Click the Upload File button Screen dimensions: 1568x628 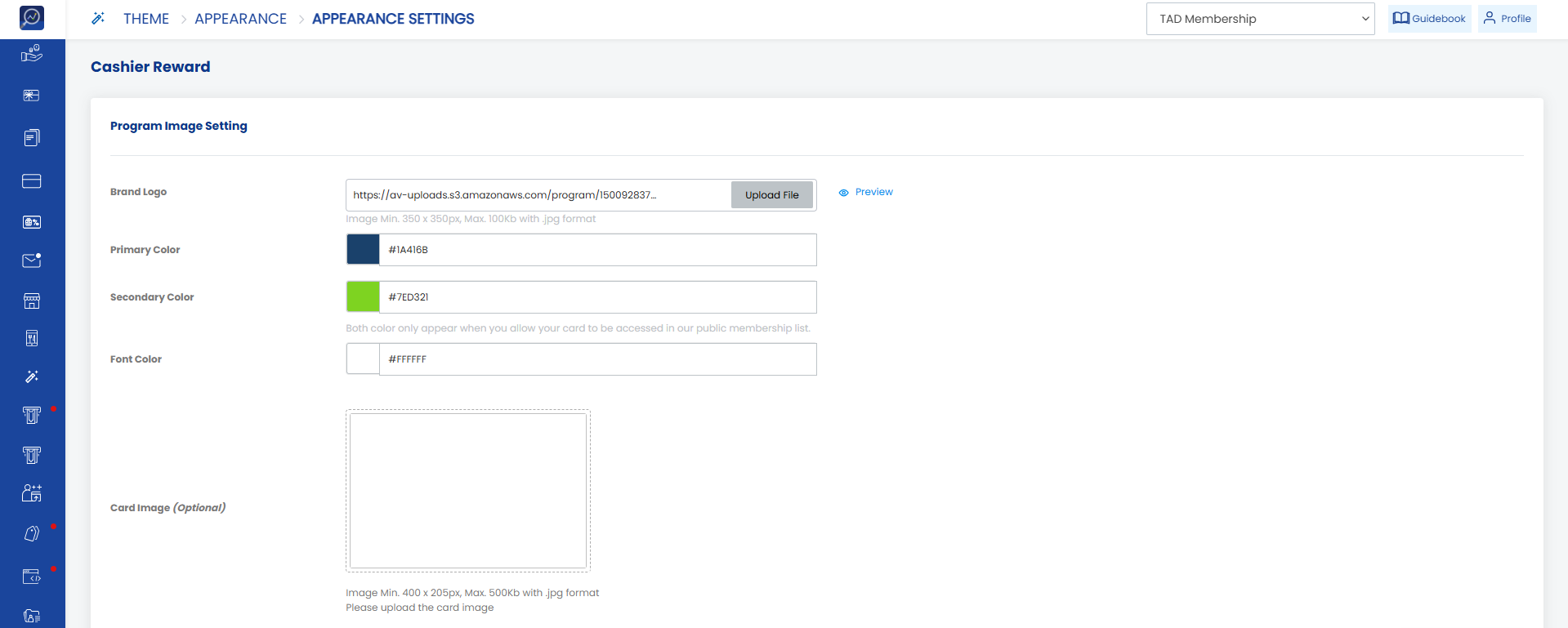[772, 195]
